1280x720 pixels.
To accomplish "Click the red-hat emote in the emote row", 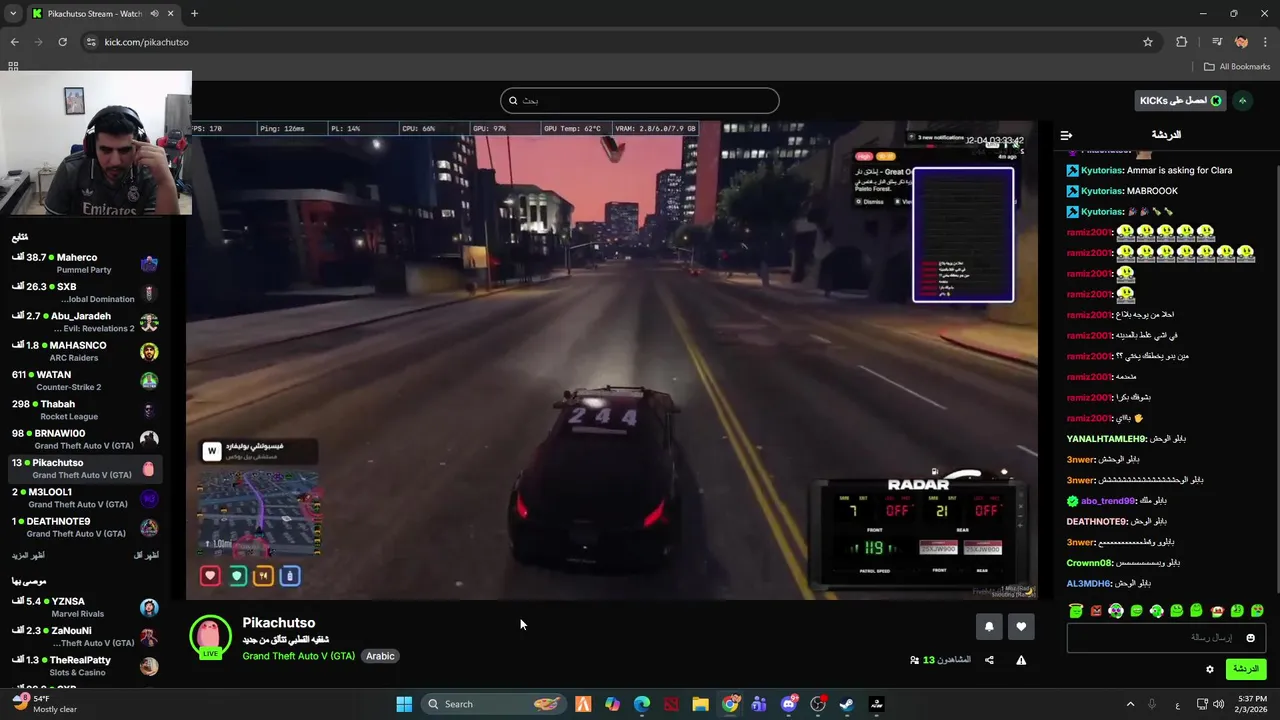I will 1217,611.
